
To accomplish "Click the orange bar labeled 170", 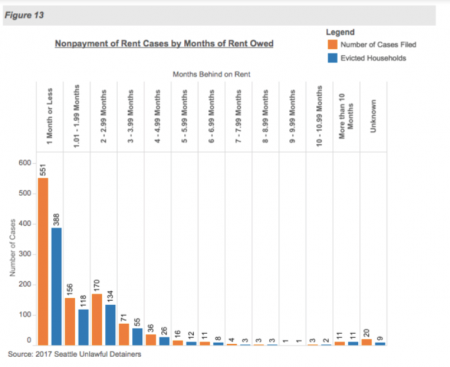I will [x=97, y=319].
